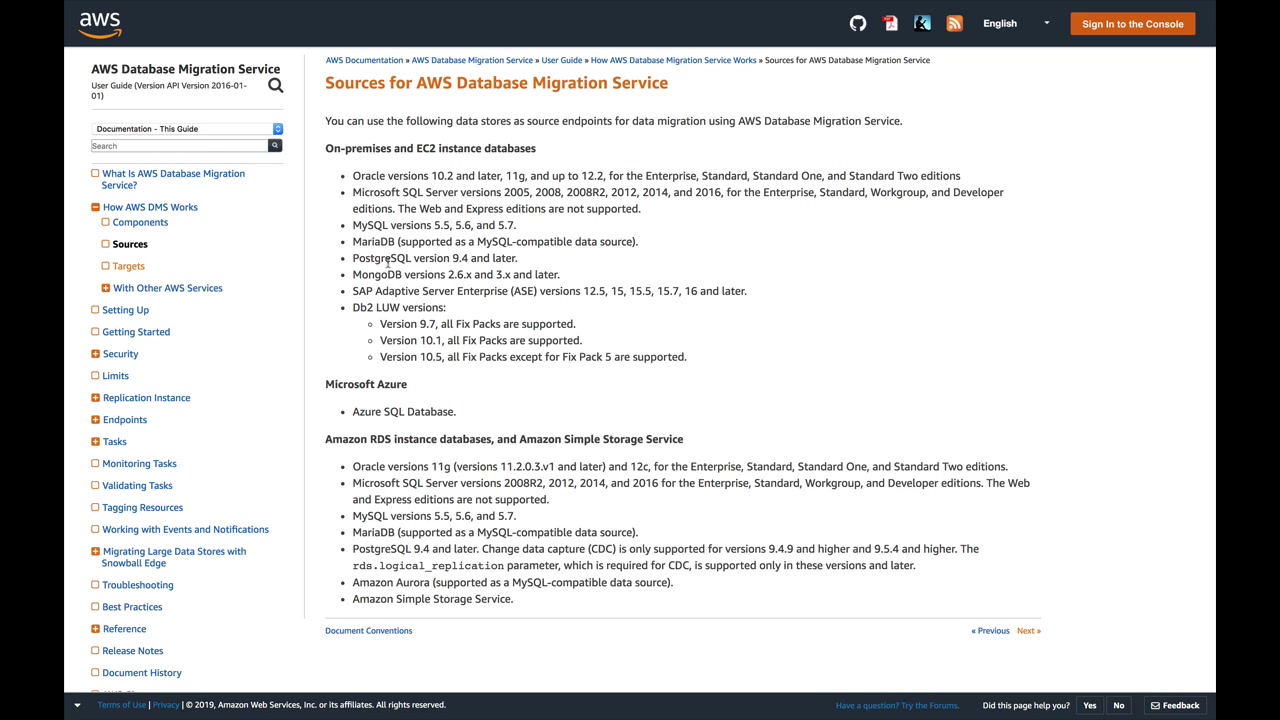Screen dimensions: 1280x720
Task: Click the 'SAP Adaptive Server Enterprise (ASE)' item
Action: 550,291
